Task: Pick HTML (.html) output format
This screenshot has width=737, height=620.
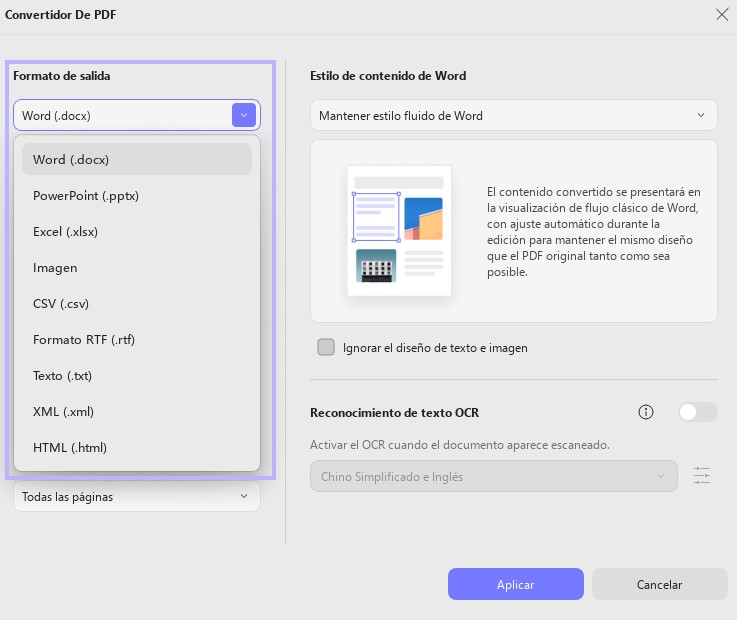Action: tap(137, 447)
